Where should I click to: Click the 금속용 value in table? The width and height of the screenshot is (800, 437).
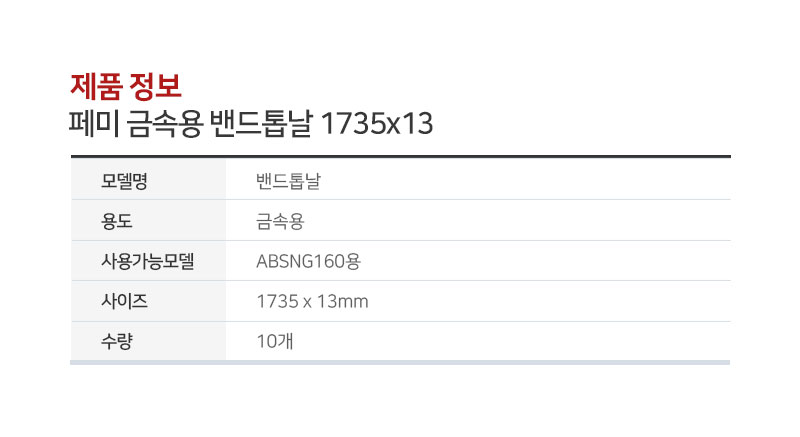[280, 221]
